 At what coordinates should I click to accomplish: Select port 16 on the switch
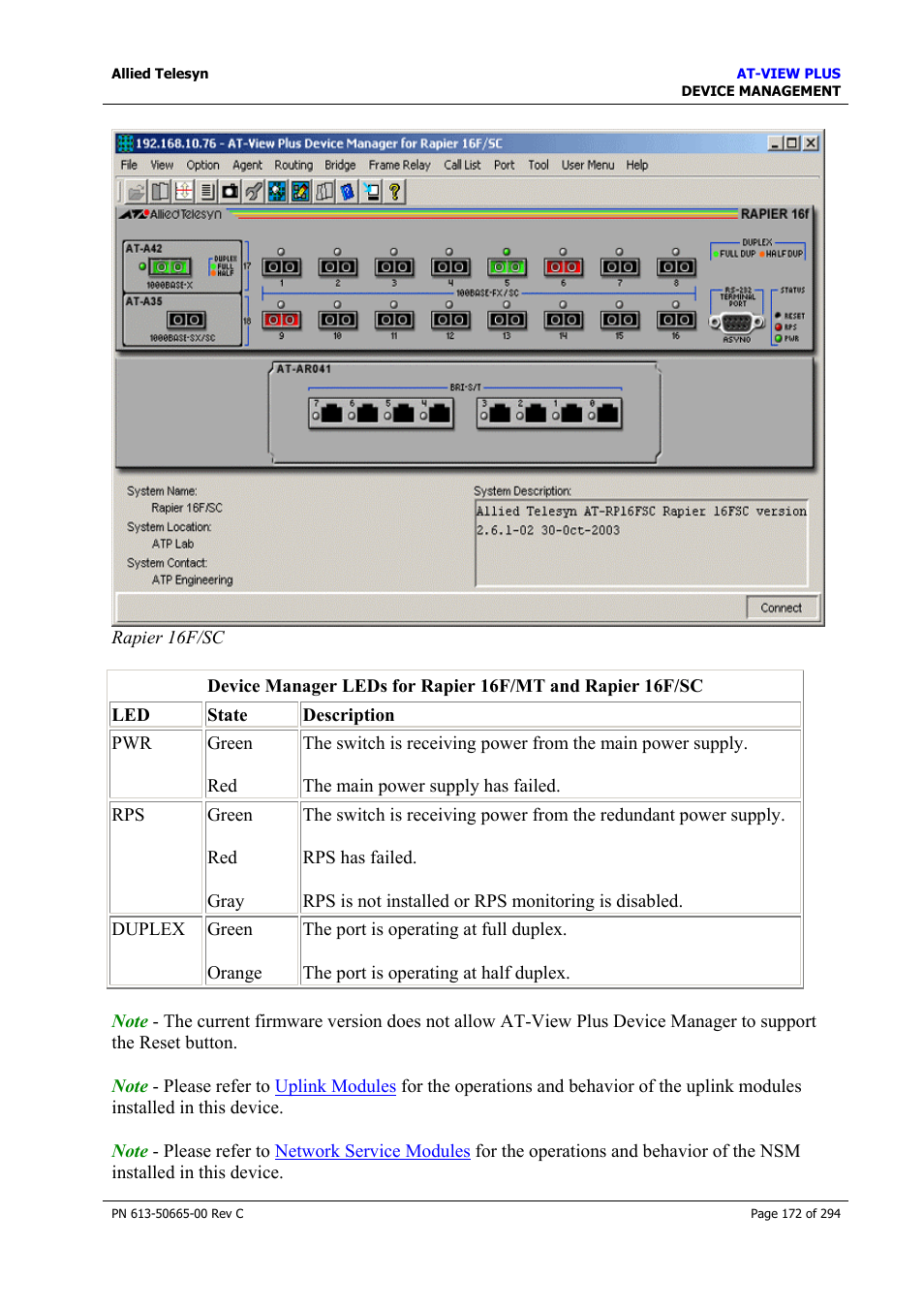[x=676, y=320]
